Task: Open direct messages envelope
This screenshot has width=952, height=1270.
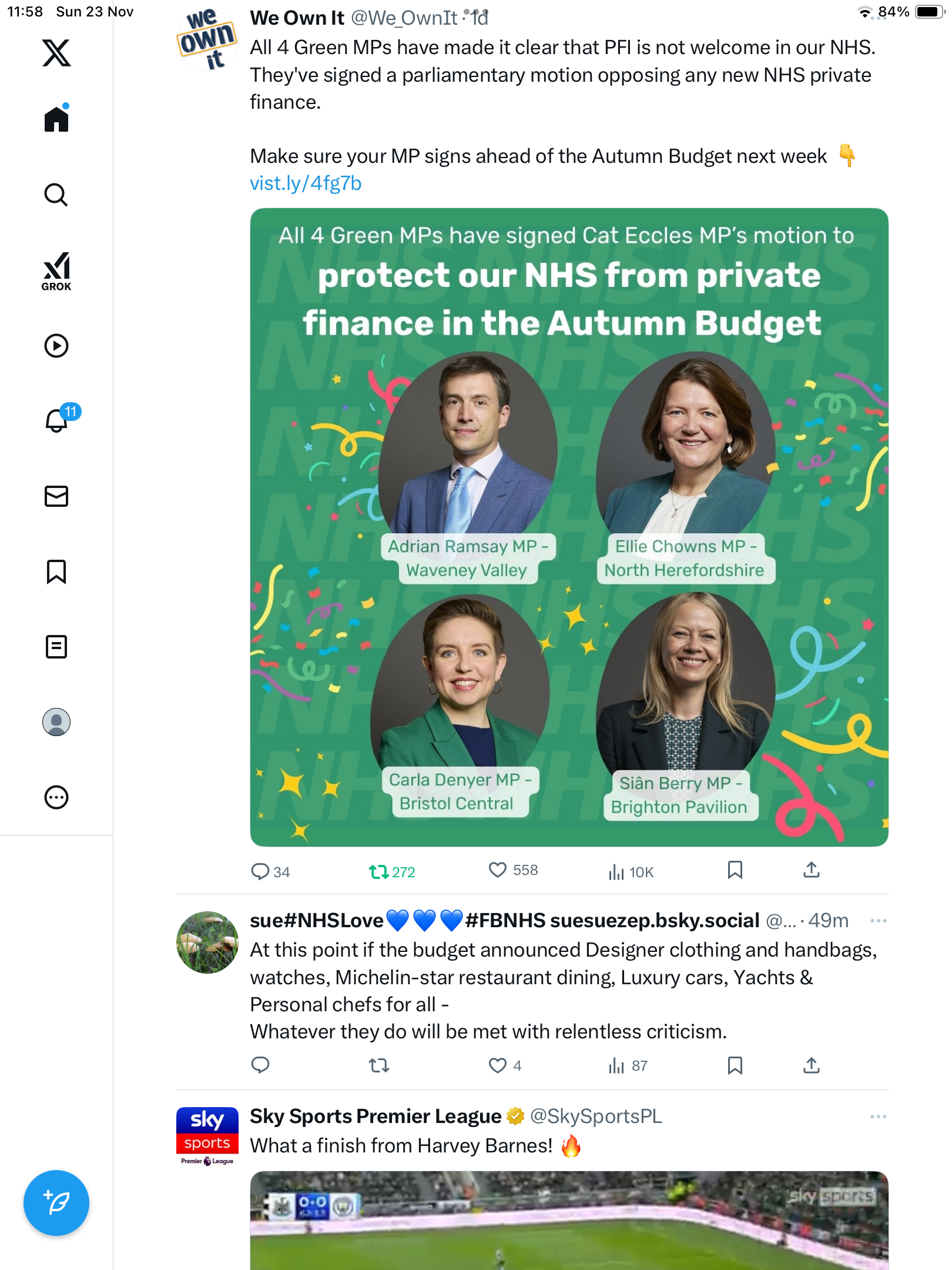Action: (56, 496)
